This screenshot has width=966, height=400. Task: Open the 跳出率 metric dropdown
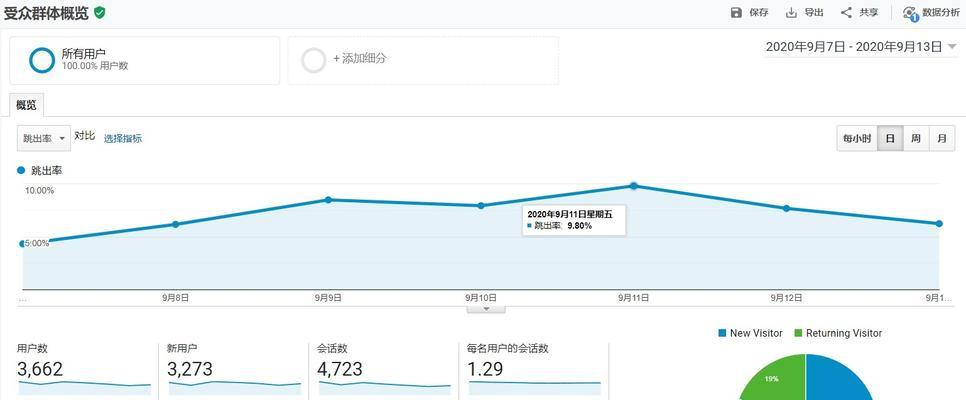point(44,138)
